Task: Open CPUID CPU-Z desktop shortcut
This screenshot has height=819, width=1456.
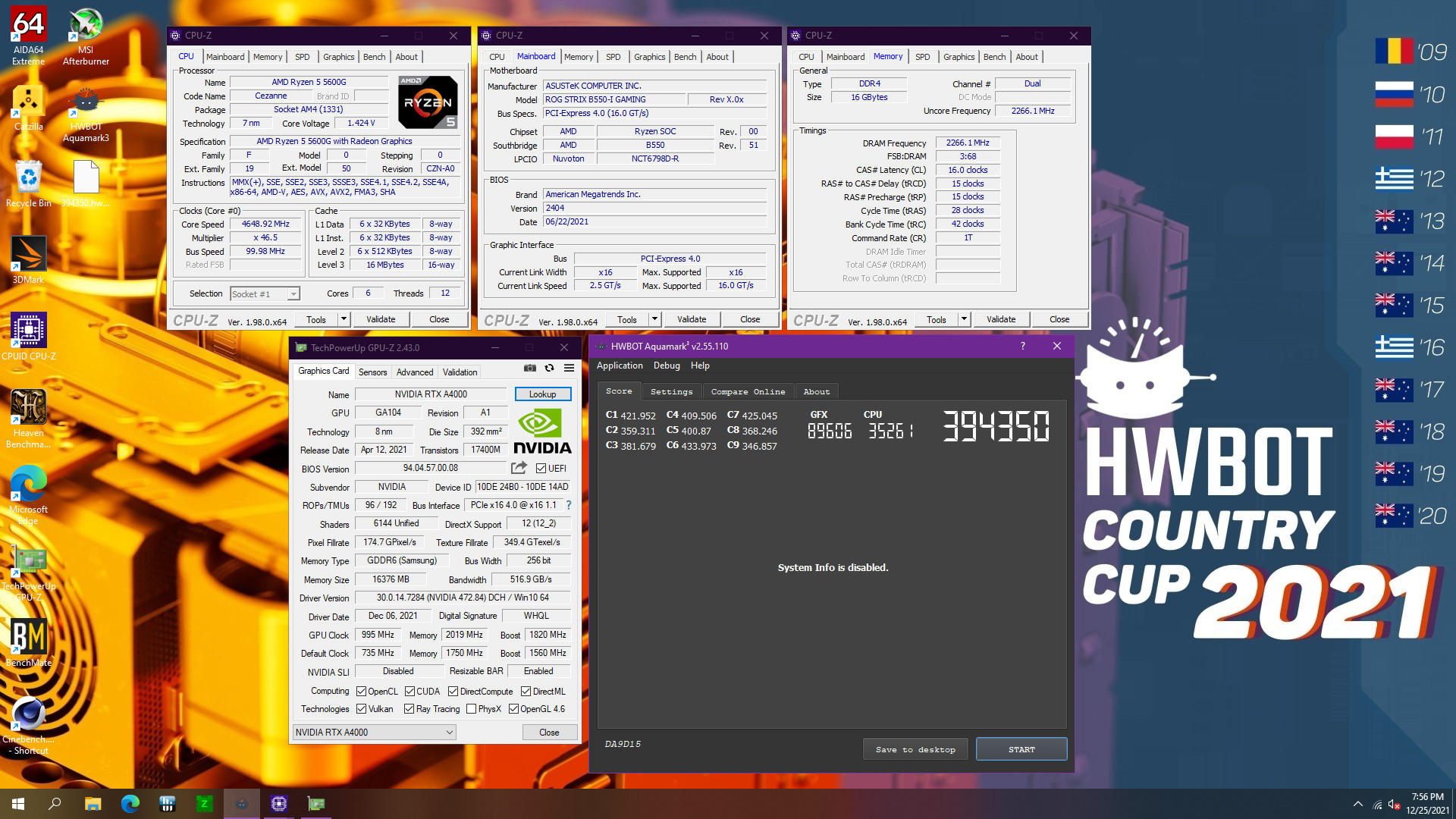Action: click(x=28, y=336)
